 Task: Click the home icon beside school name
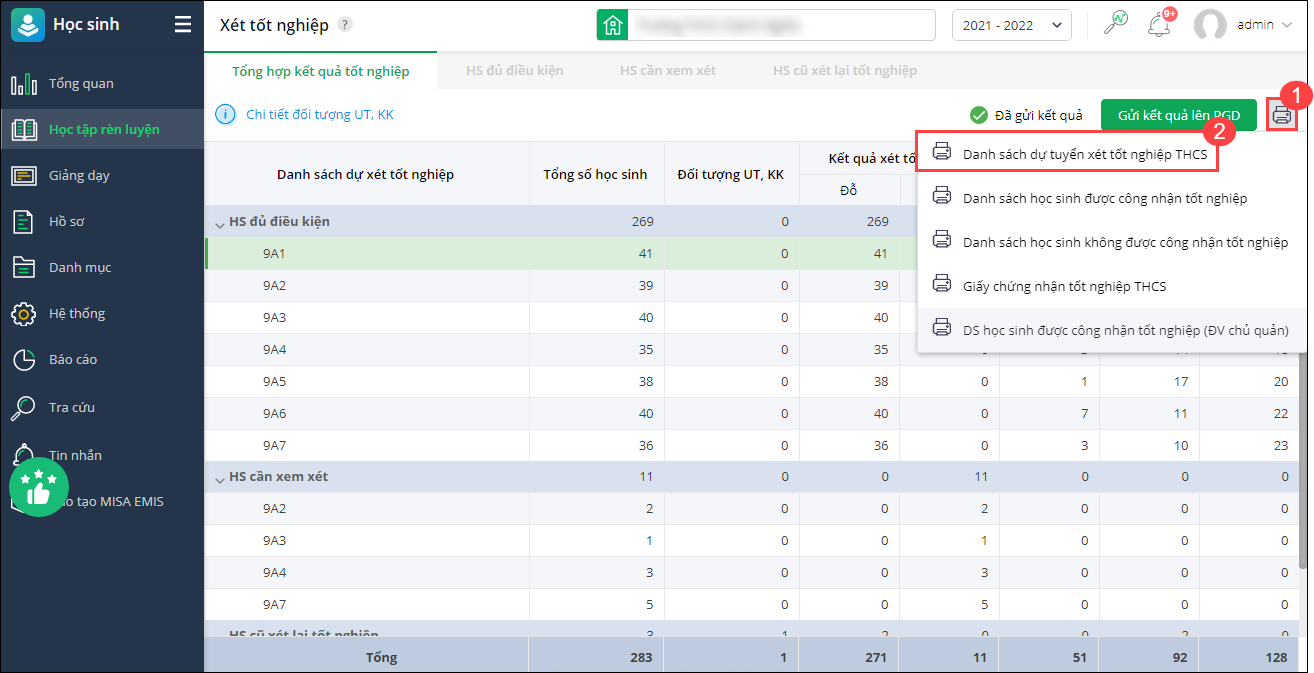pyautogui.click(x=612, y=25)
